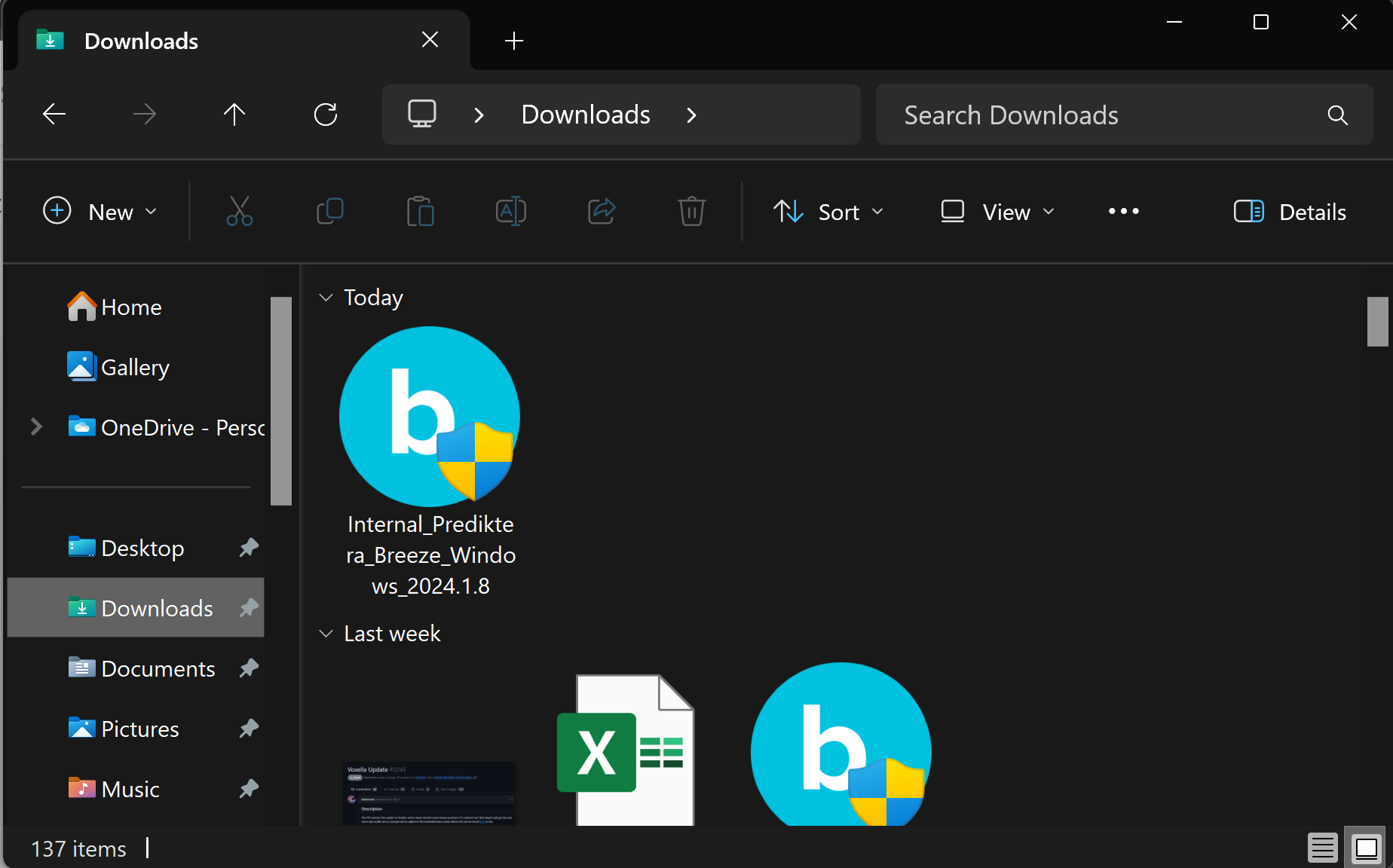Click the Refresh icon
The image size is (1393, 868).
pos(326,115)
